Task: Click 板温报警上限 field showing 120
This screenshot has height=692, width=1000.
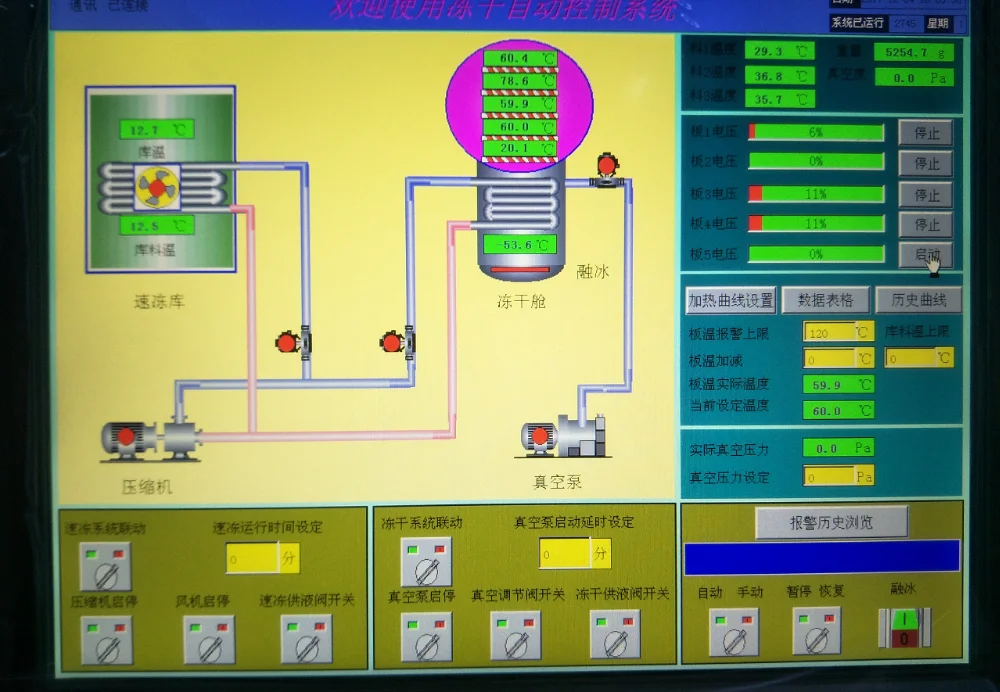Action: pyautogui.click(x=838, y=332)
